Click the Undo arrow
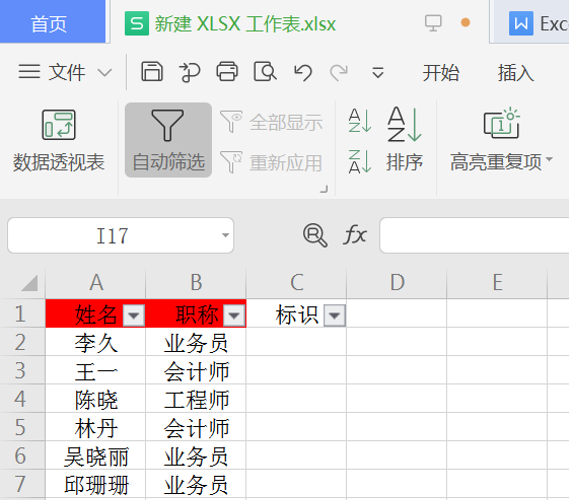 tap(303, 72)
